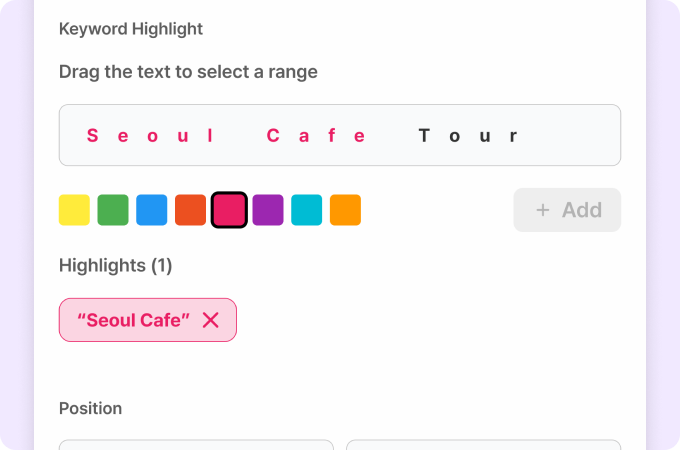Select the red-orange highlight color swatch
Screen dimensions: 680x450
(x=190, y=210)
